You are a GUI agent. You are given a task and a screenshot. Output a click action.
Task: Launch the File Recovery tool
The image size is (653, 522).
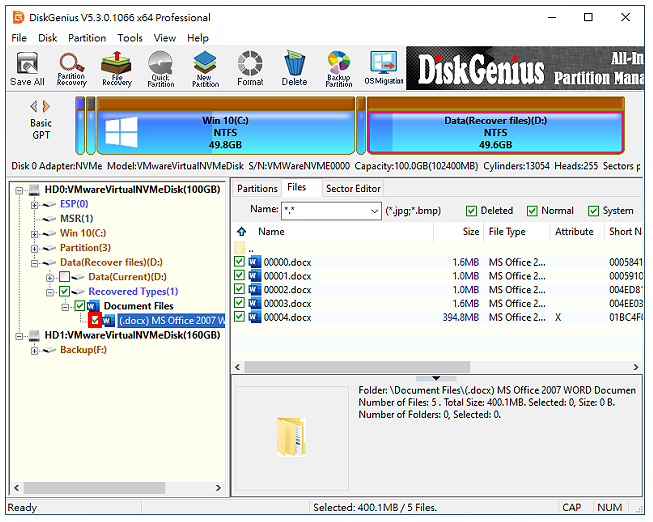click(x=117, y=69)
